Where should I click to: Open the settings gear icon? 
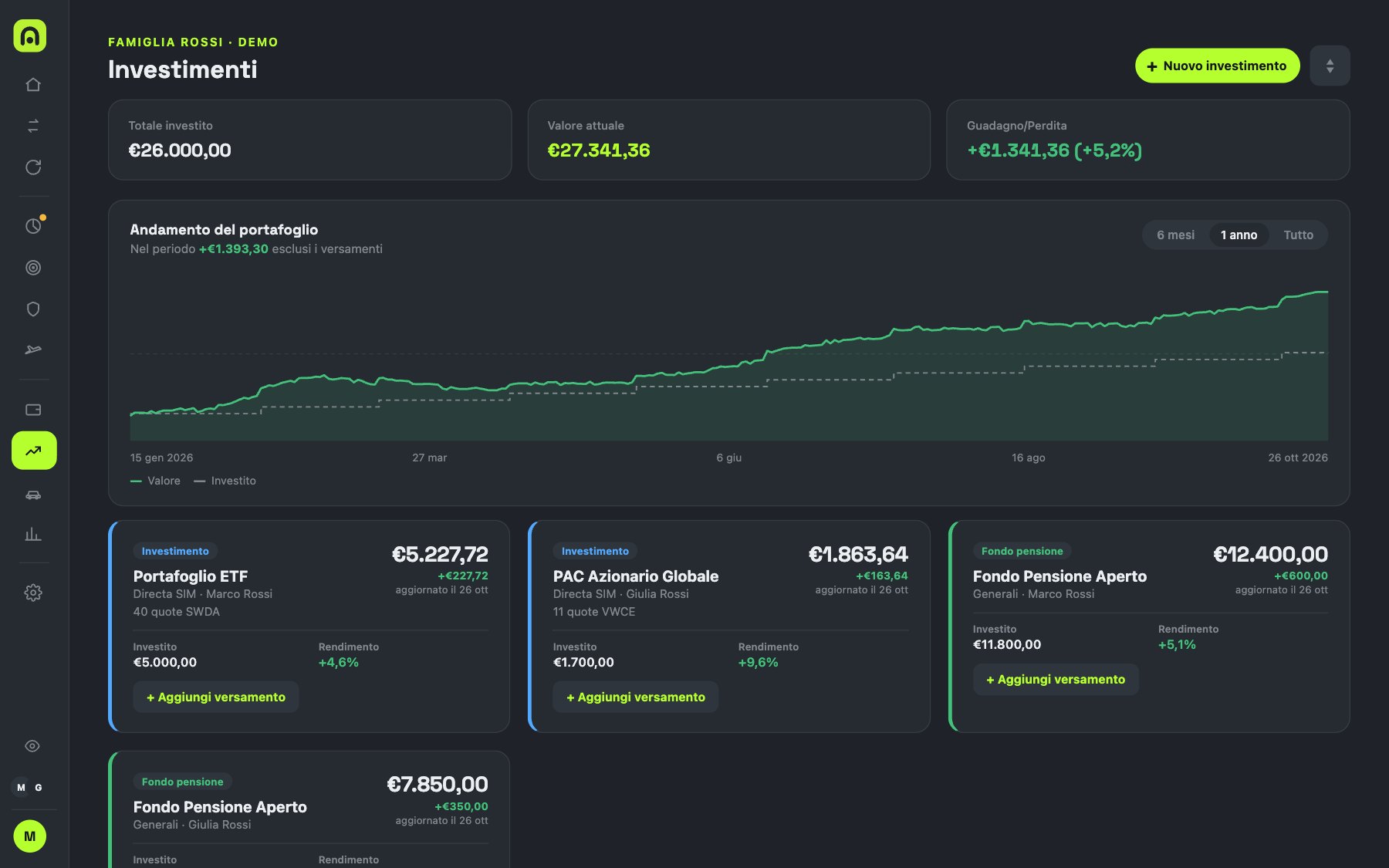click(33, 593)
